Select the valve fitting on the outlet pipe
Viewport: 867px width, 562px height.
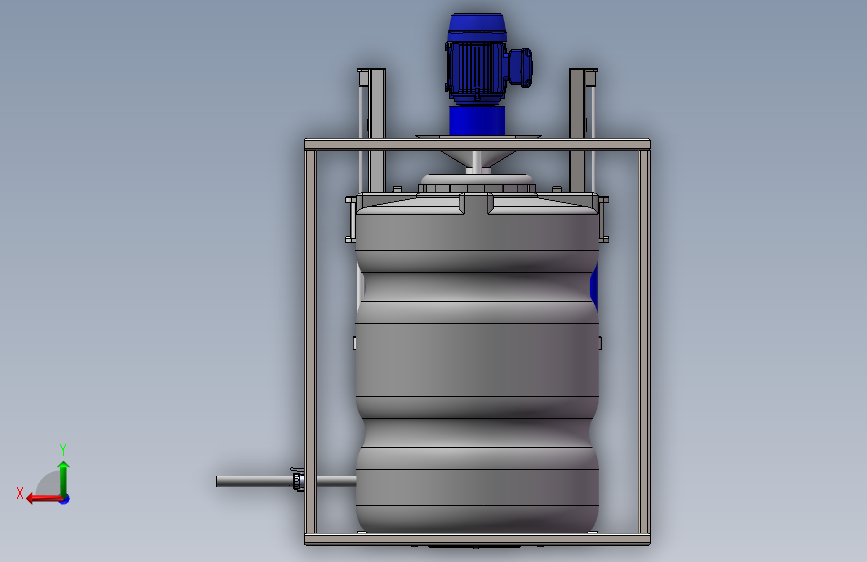297,480
